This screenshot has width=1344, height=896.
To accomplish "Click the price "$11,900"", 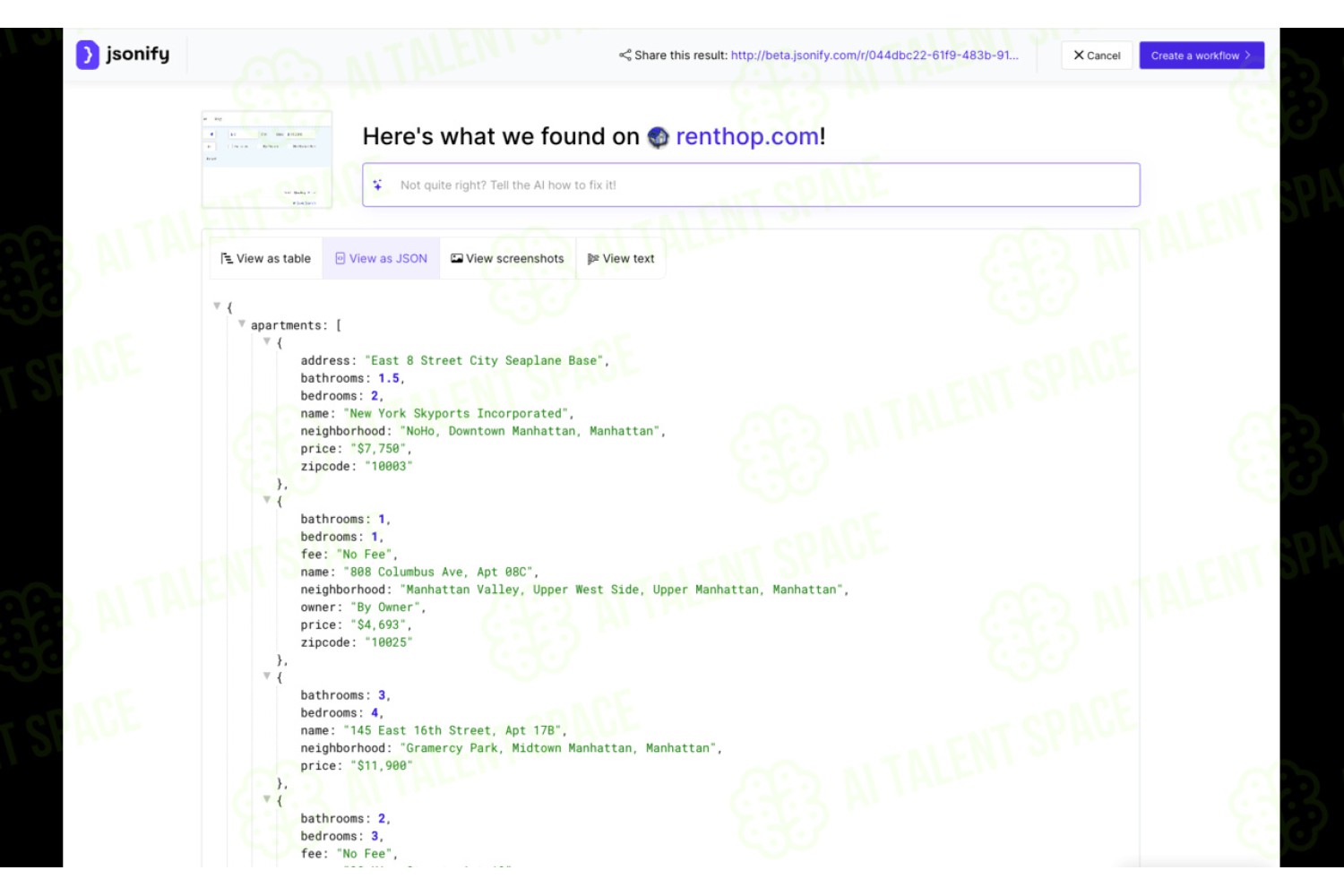I will click(382, 766).
